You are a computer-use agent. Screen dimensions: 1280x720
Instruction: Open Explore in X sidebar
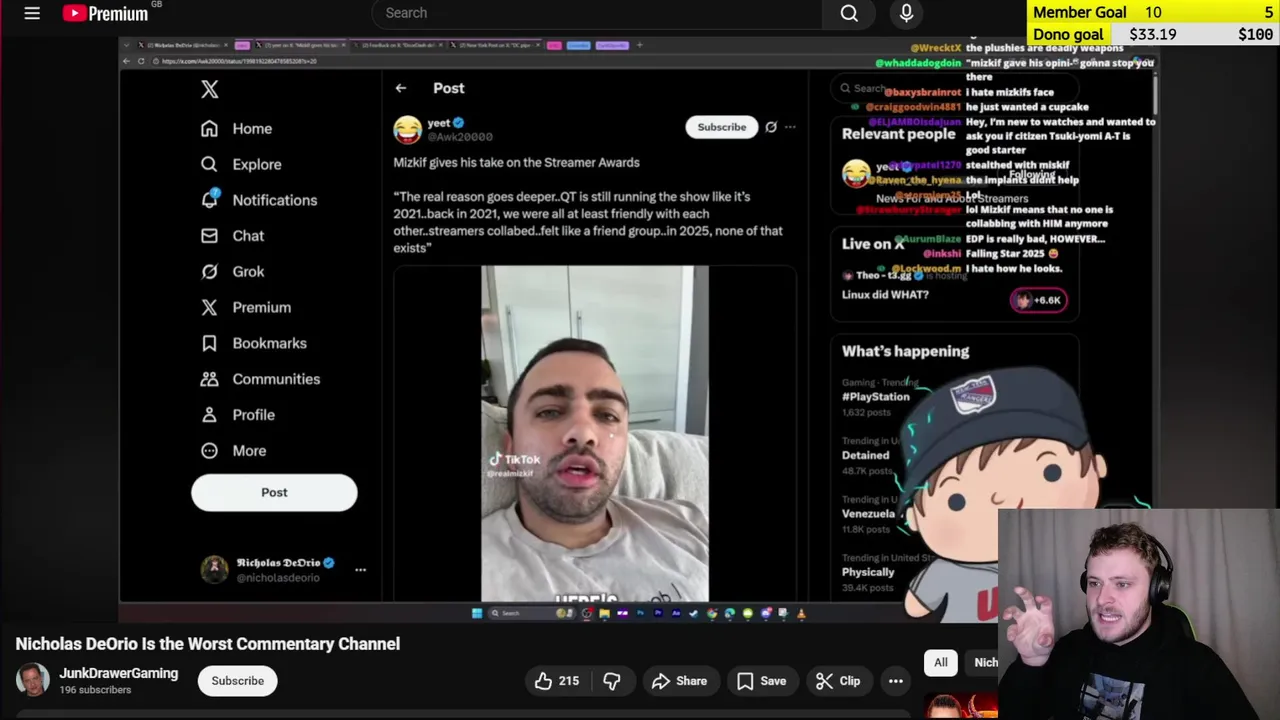click(x=241, y=164)
